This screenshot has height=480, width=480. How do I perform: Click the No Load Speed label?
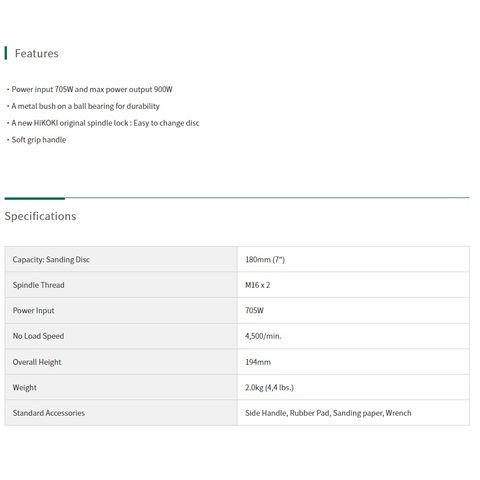point(38,336)
